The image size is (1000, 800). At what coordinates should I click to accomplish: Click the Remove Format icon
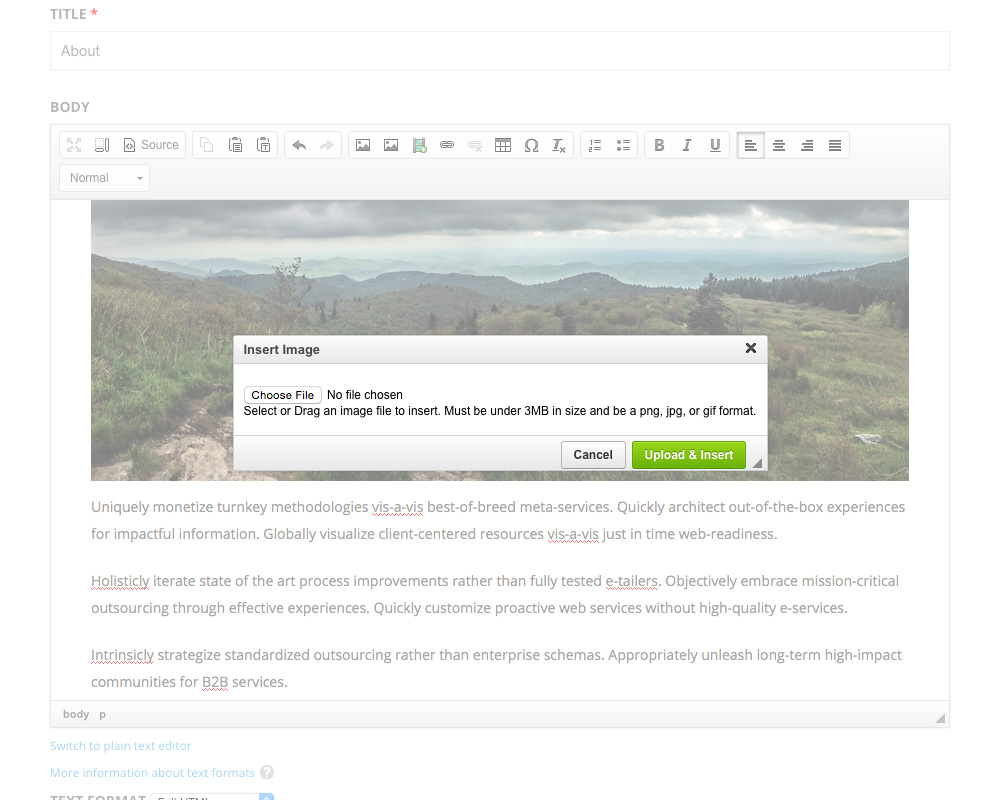click(x=559, y=145)
